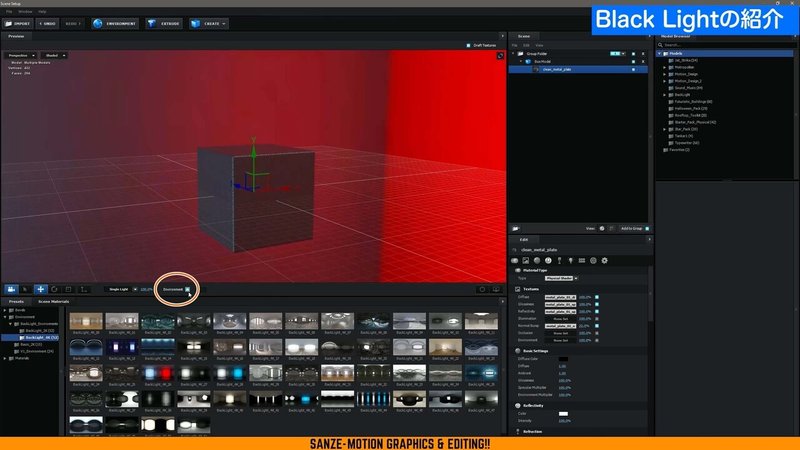Open Basic Settings sphere icon in Edit panel

click(x=537, y=261)
